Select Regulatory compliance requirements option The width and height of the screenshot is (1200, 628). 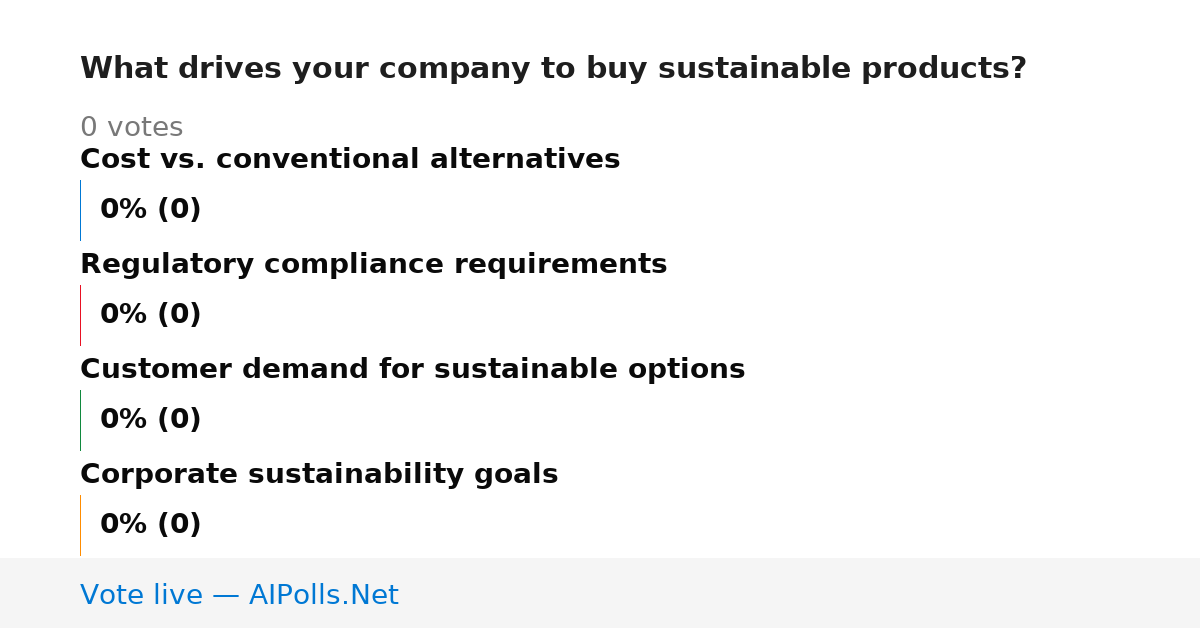373,264
